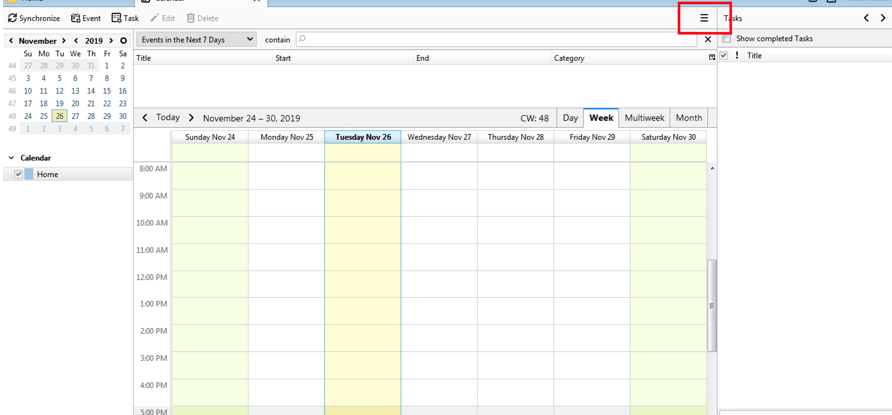Go to next week arrow beside Today

click(192, 118)
